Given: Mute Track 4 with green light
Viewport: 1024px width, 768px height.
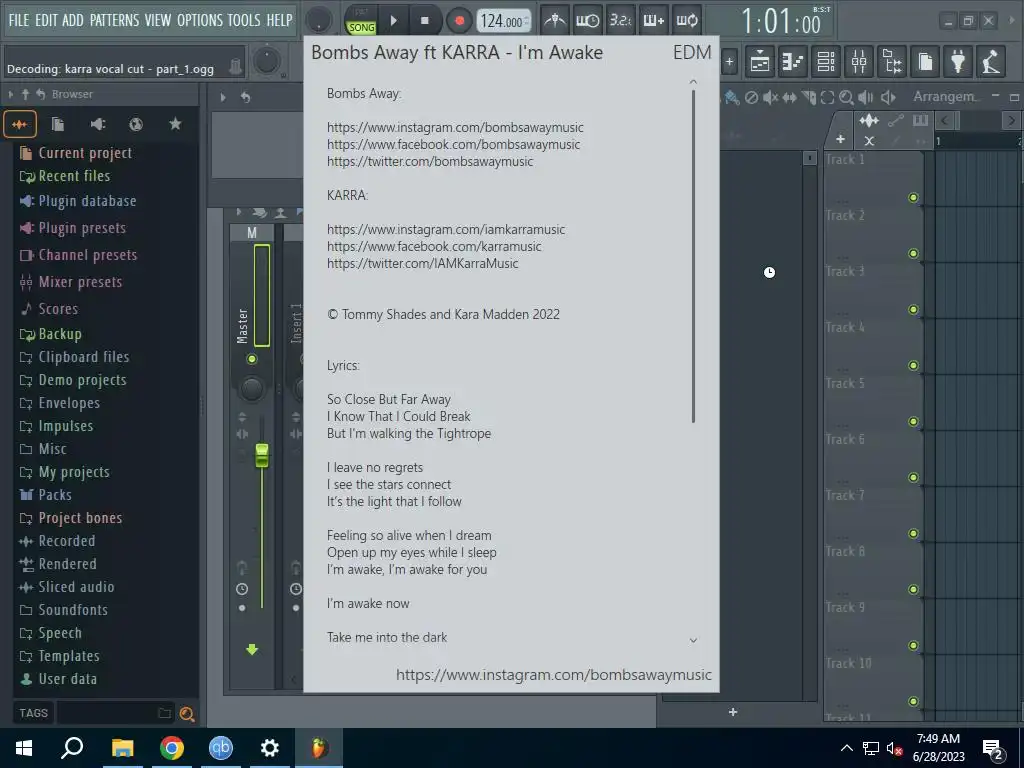Looking at the screenshot, I should click(914, 366).
